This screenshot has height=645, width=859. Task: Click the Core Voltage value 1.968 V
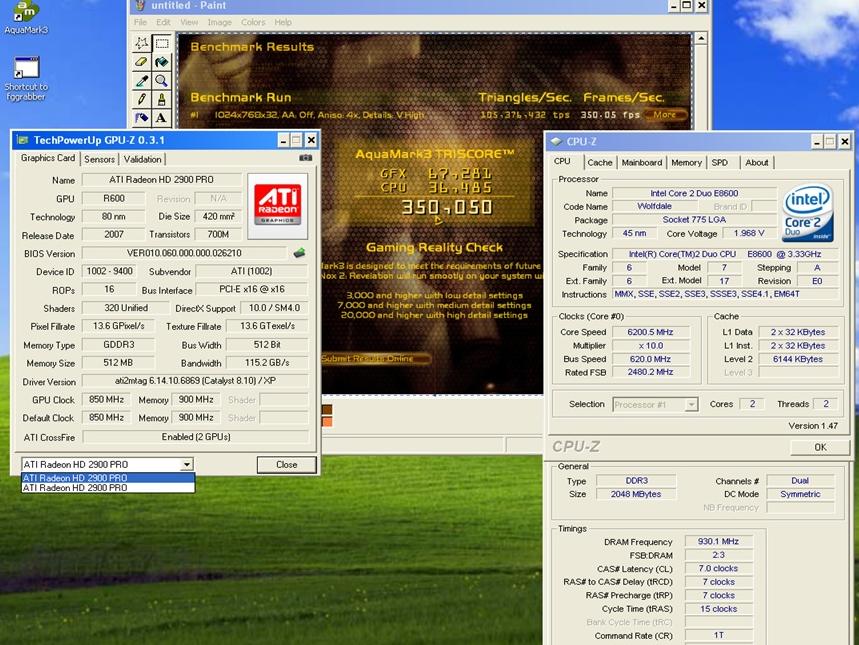coord(749,233)
